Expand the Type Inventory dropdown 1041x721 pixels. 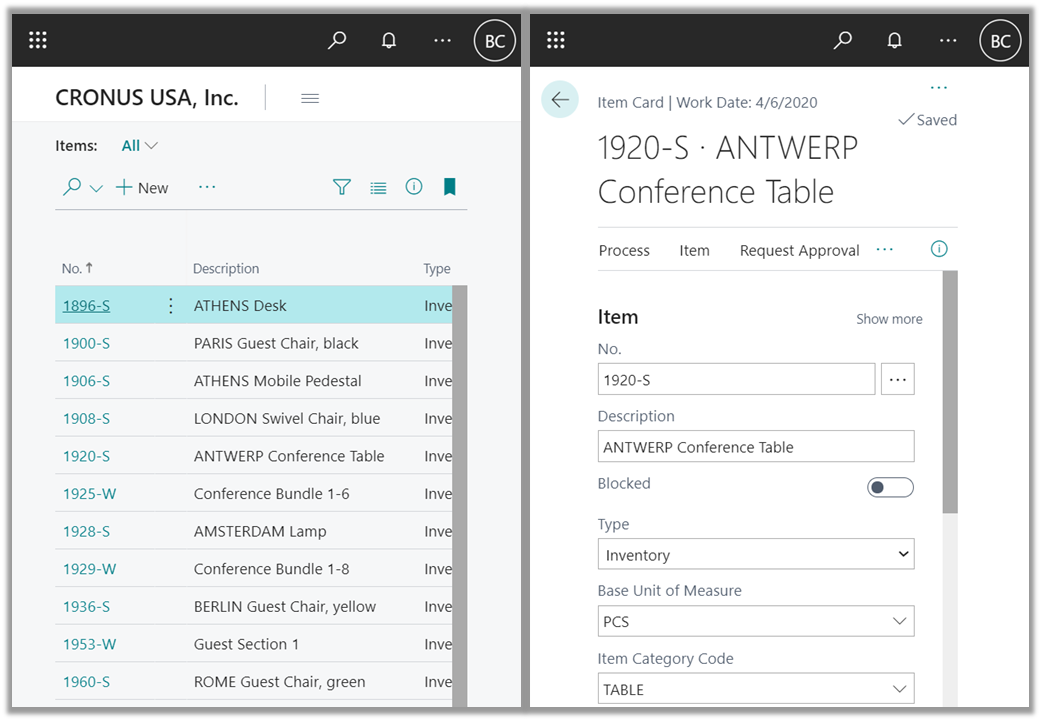(755, 554)
